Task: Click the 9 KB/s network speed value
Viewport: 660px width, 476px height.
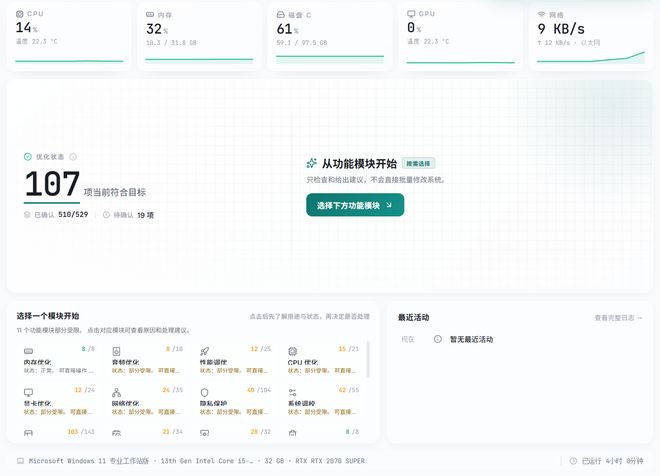Action: point(561,29)
